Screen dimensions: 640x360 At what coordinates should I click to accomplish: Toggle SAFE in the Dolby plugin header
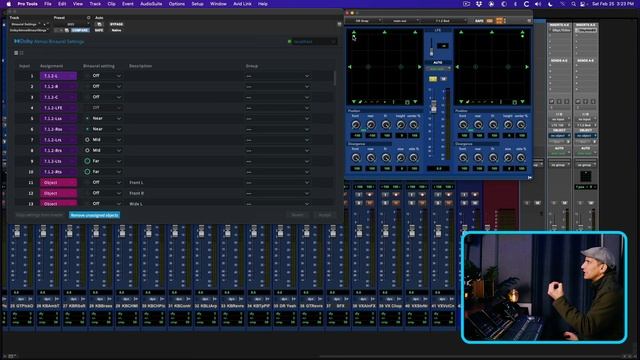tap(99, 30)
